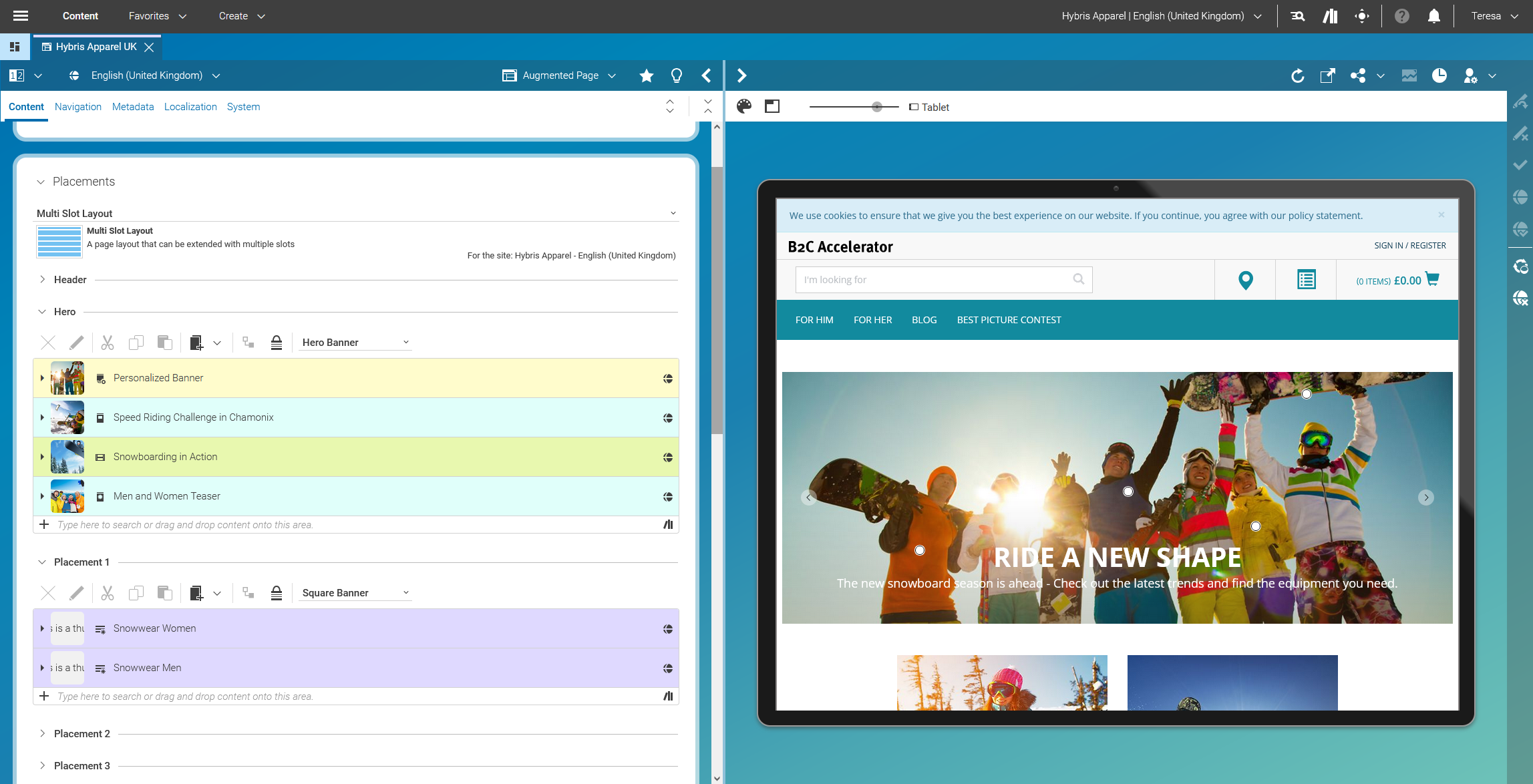Viewport: 1533px width, 784px height.
Task: Open the Create menu
Action: tap(241, 15)
